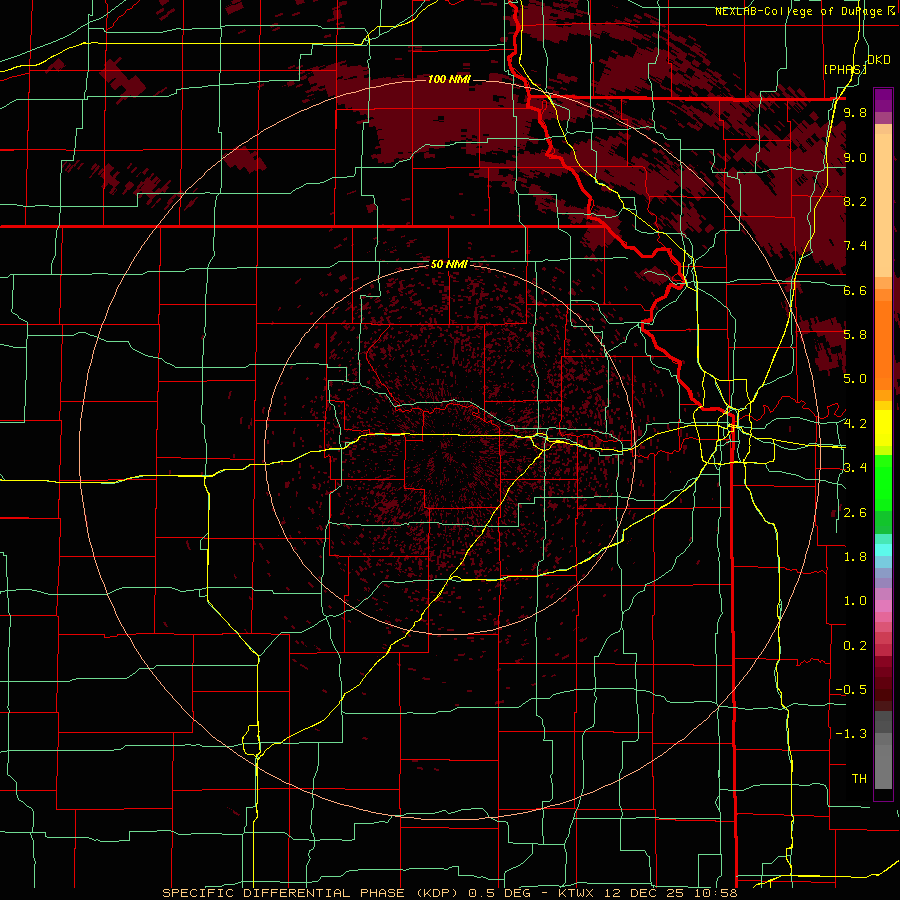Click the orange segment of the color bar
900x900 pixels.
pyautogui.click(x=883, y=344)
